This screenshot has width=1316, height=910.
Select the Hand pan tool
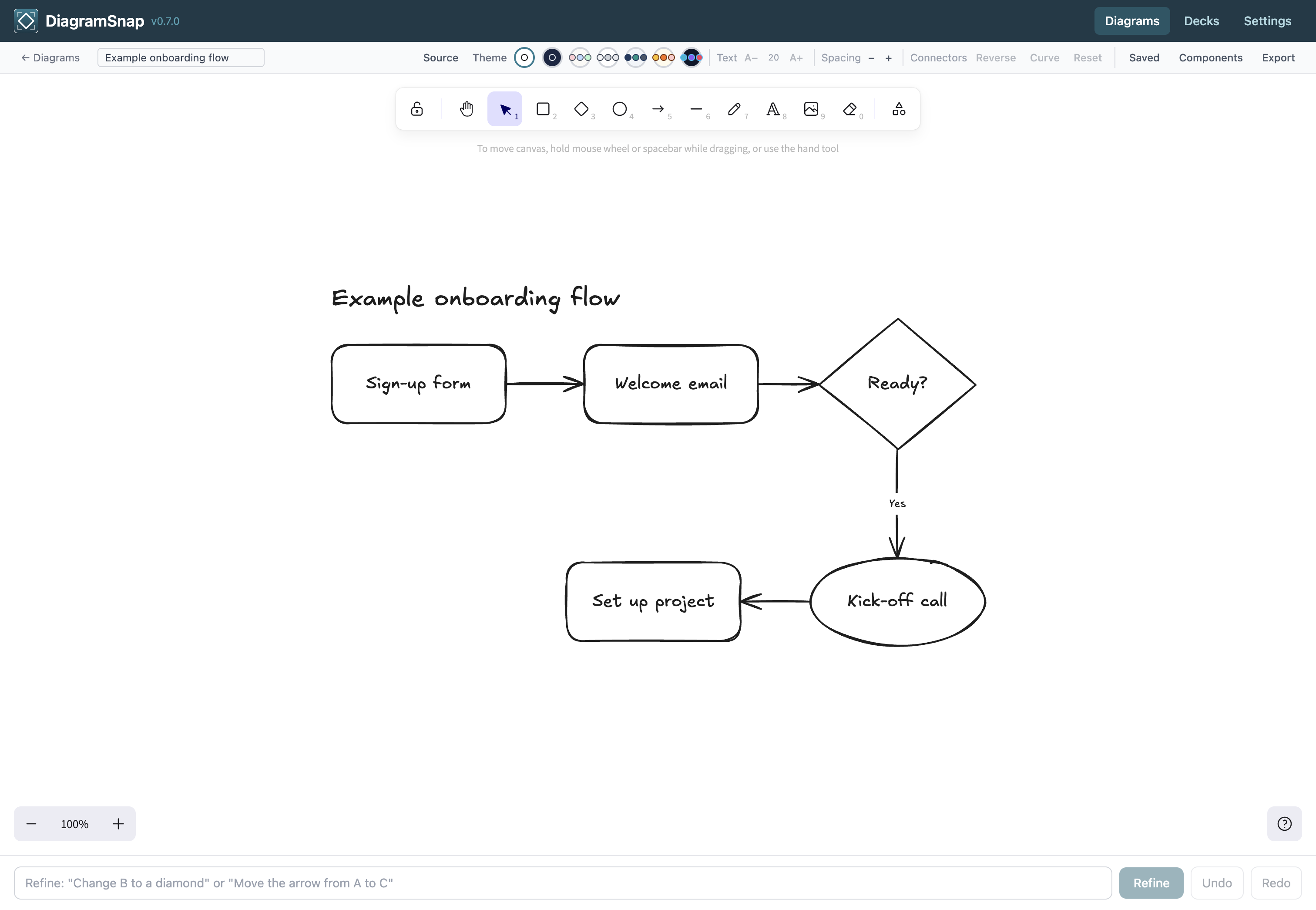pyautogui.click(x=466, y=109)
